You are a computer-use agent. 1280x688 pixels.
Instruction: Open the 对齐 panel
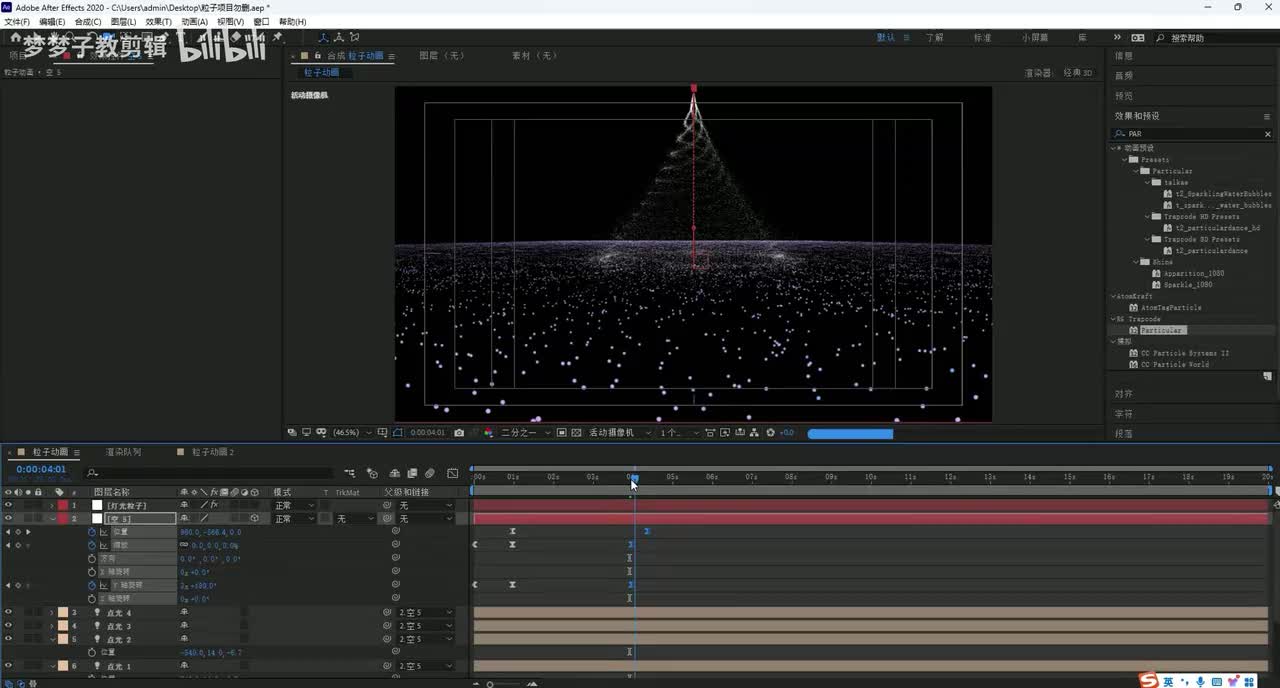click(x=1124, y=394)
